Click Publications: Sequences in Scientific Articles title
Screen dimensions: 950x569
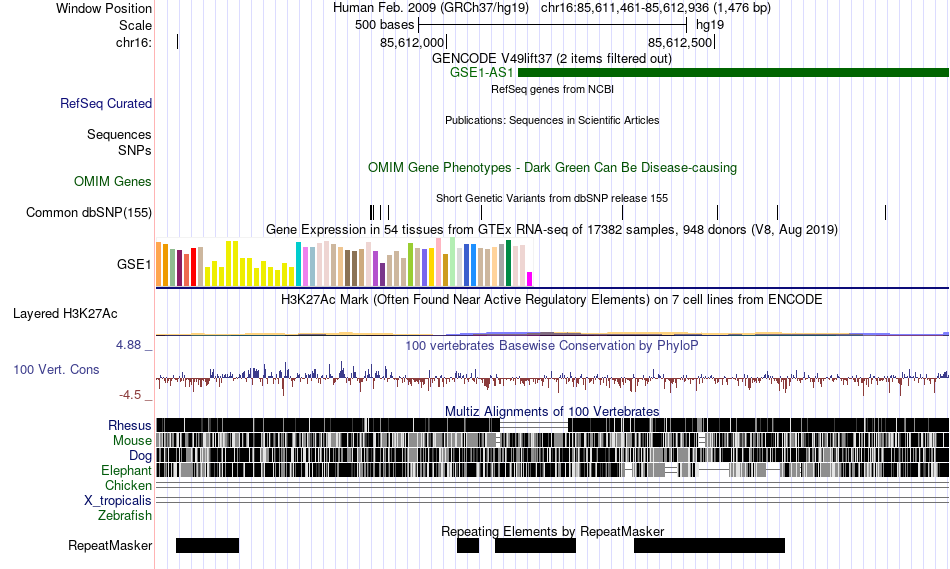tap(552, 120)
